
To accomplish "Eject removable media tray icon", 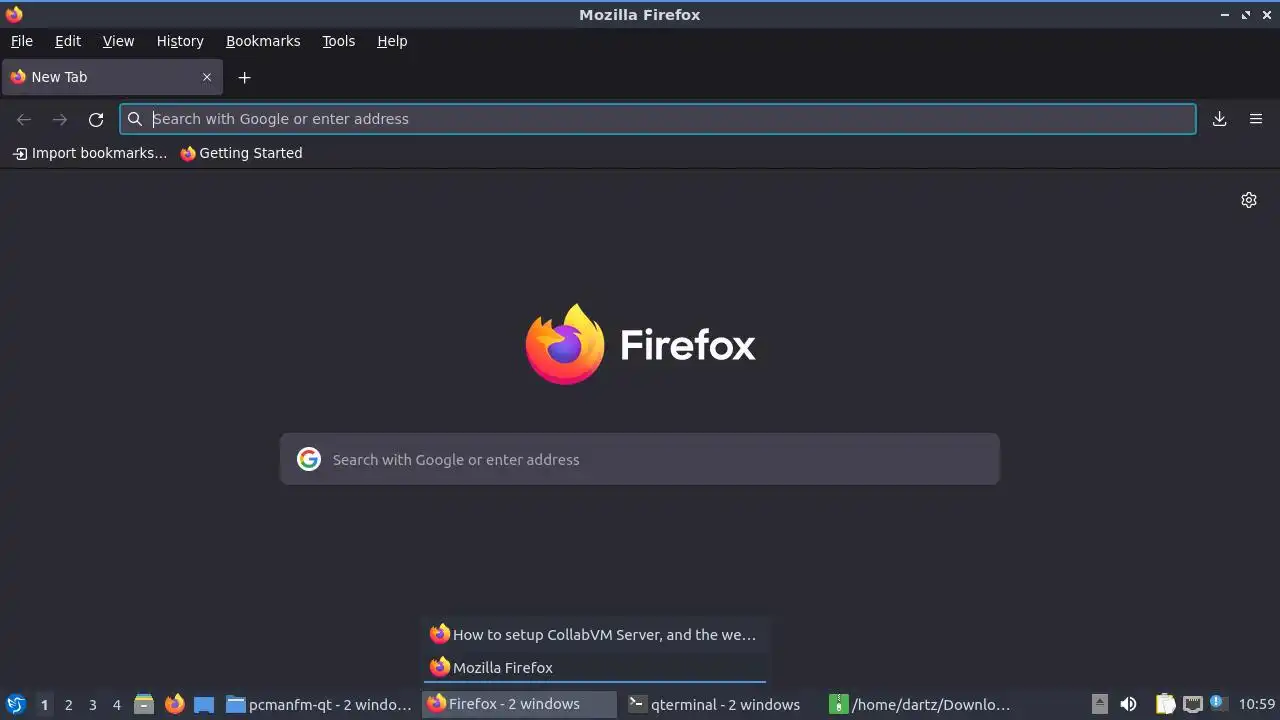I will 1099,704.
